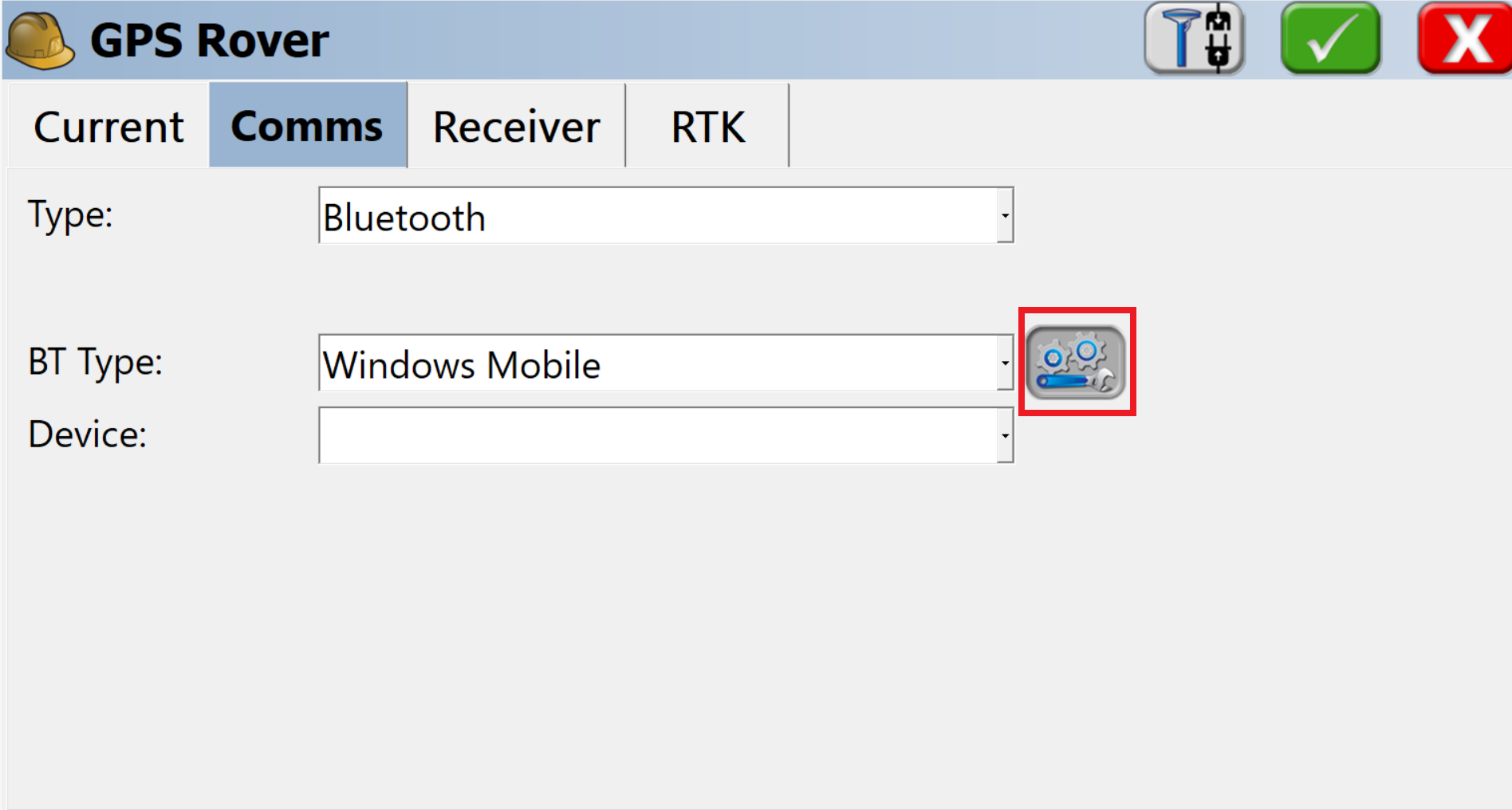Cancel with the red X button
Viewport: 1512px width, 810px height.
coord(1465,38)
